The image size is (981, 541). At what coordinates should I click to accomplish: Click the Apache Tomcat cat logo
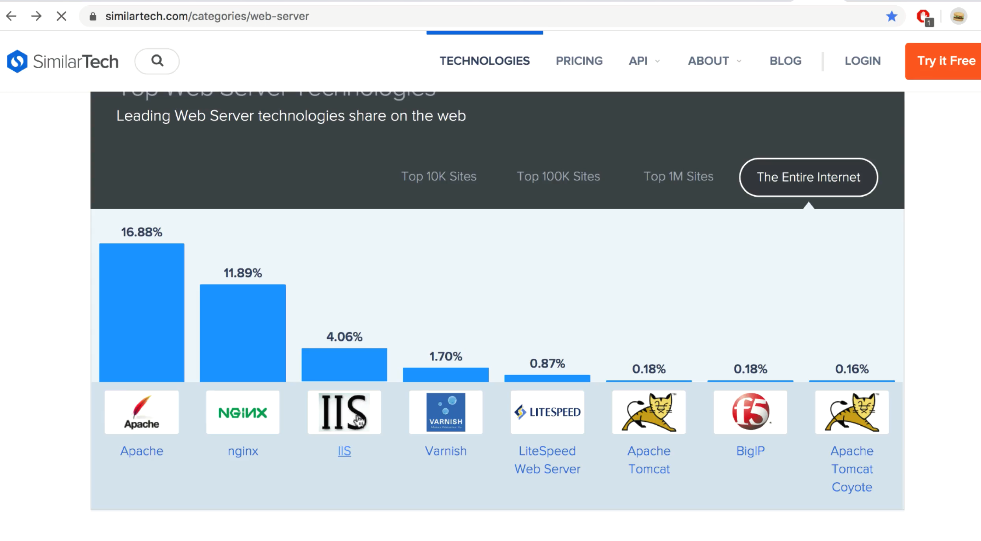click(x=649, y=412)
